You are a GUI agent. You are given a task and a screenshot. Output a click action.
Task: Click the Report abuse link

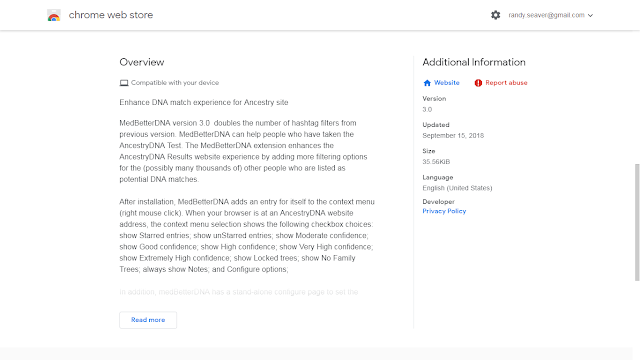[x=506, y=82]
